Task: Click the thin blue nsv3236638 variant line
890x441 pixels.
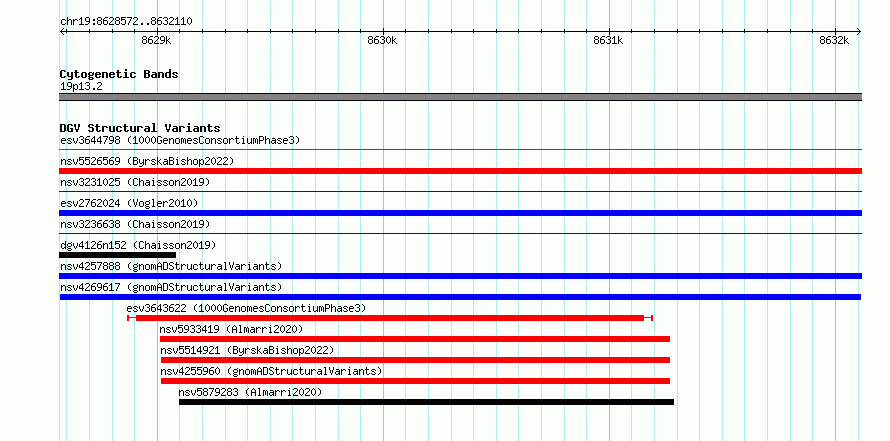Action: tap(460, 234)
